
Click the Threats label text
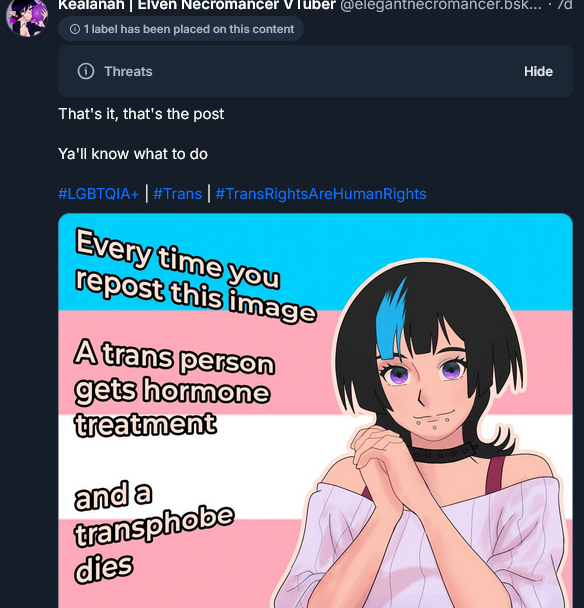[128, 71]
